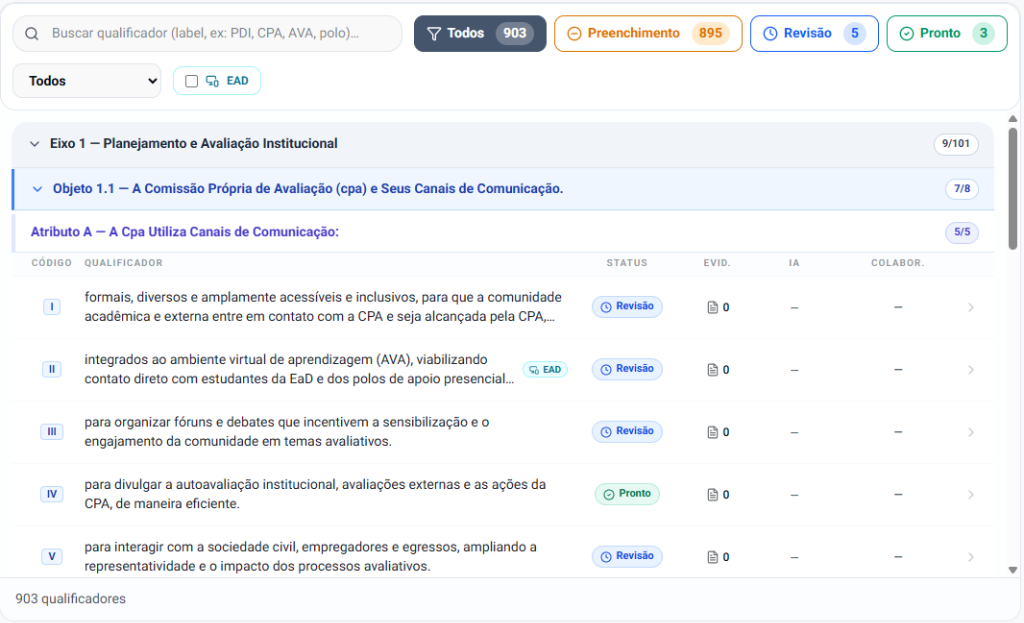Click Revisão status badge on row II
1024x623 pixels.
(x=627, y=369)
